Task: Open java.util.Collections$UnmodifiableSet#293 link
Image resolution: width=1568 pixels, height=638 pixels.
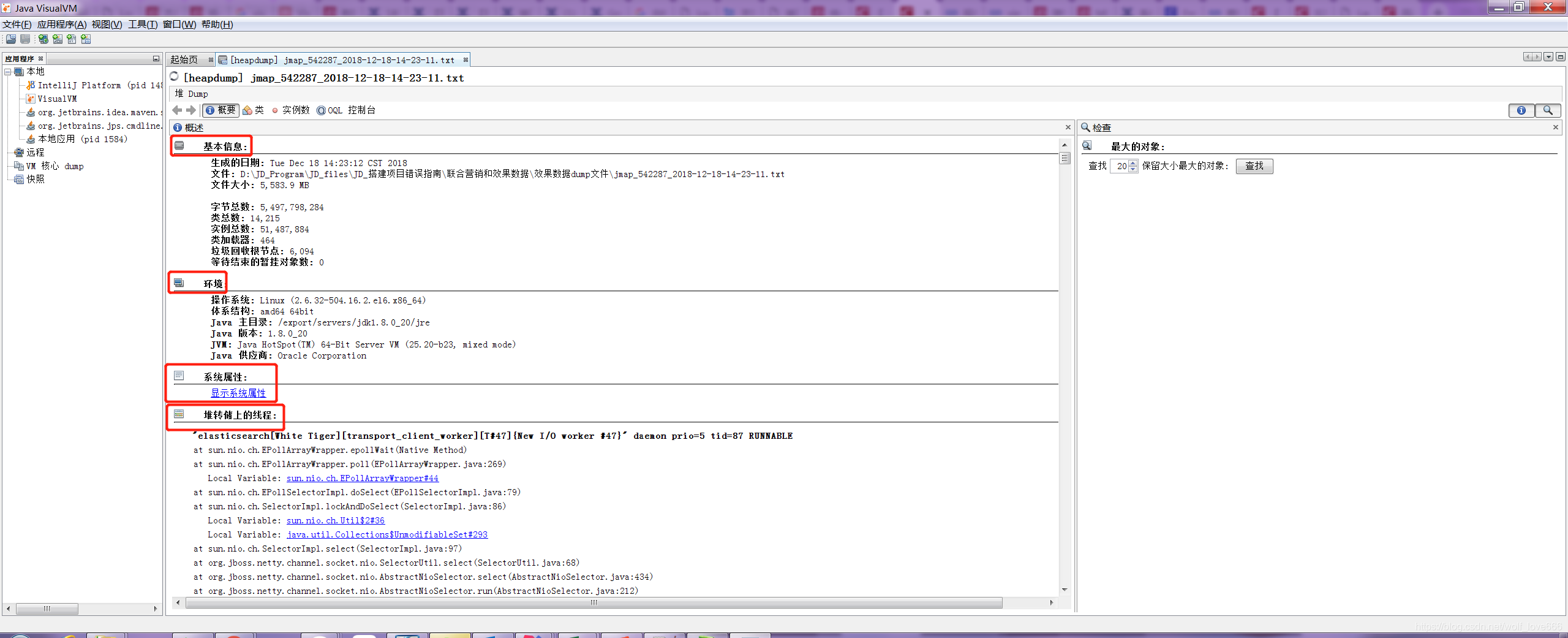Action: coord(387,535)
